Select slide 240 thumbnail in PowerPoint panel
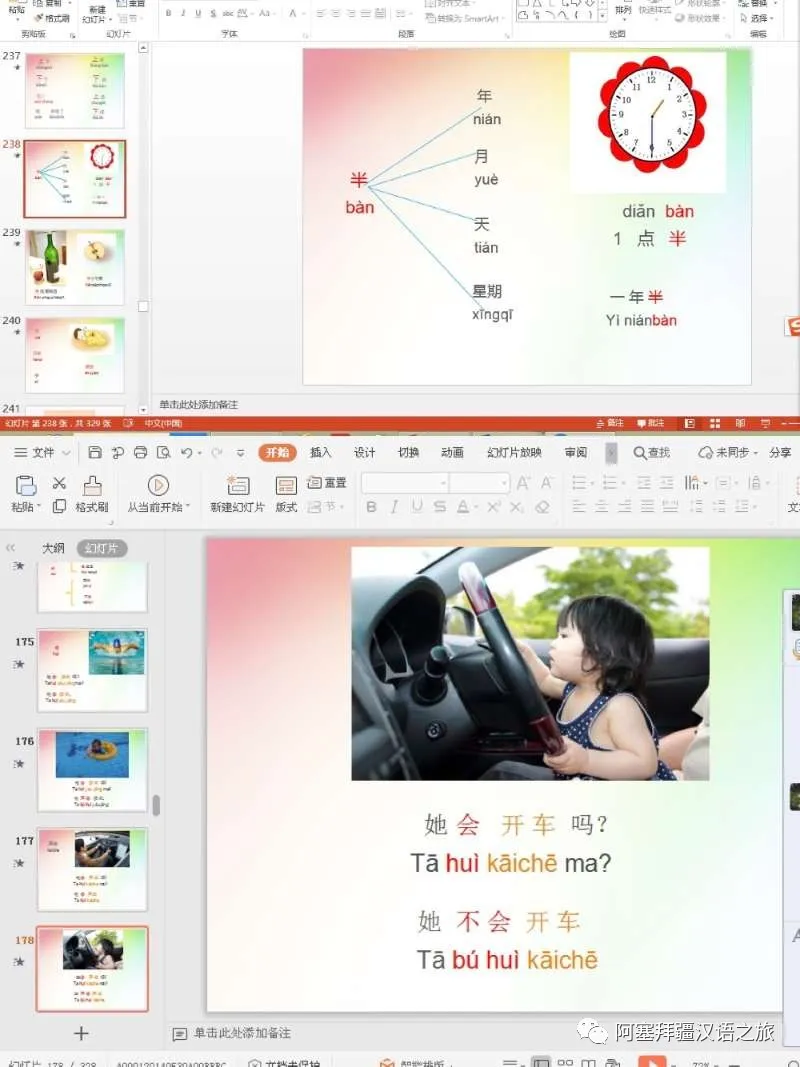This screenshot has height=1067, width=800. [x=75, y=355]
